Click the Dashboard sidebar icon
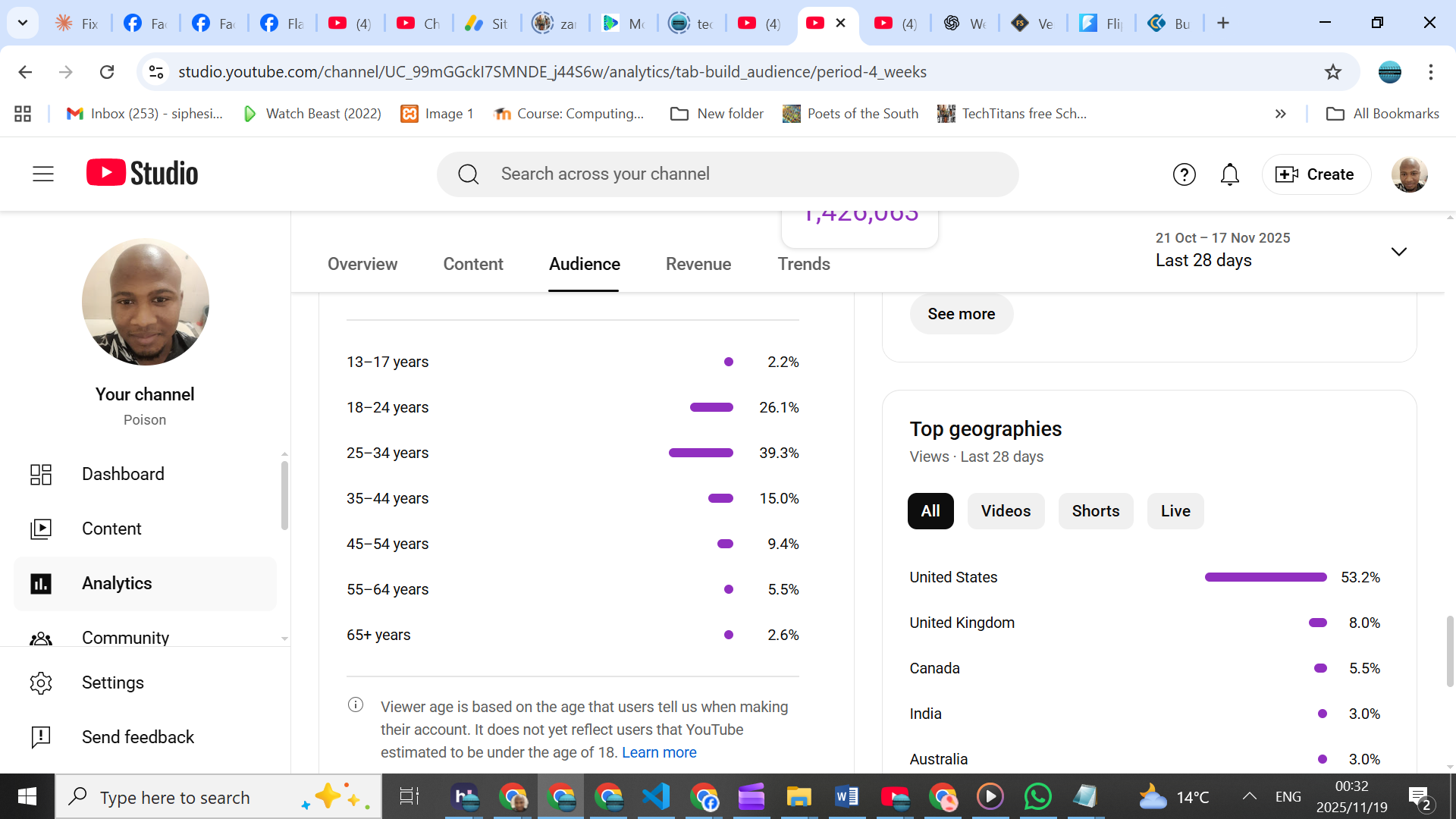The width and height of the screenshot is (1456, 819). [x=41, y=474]
